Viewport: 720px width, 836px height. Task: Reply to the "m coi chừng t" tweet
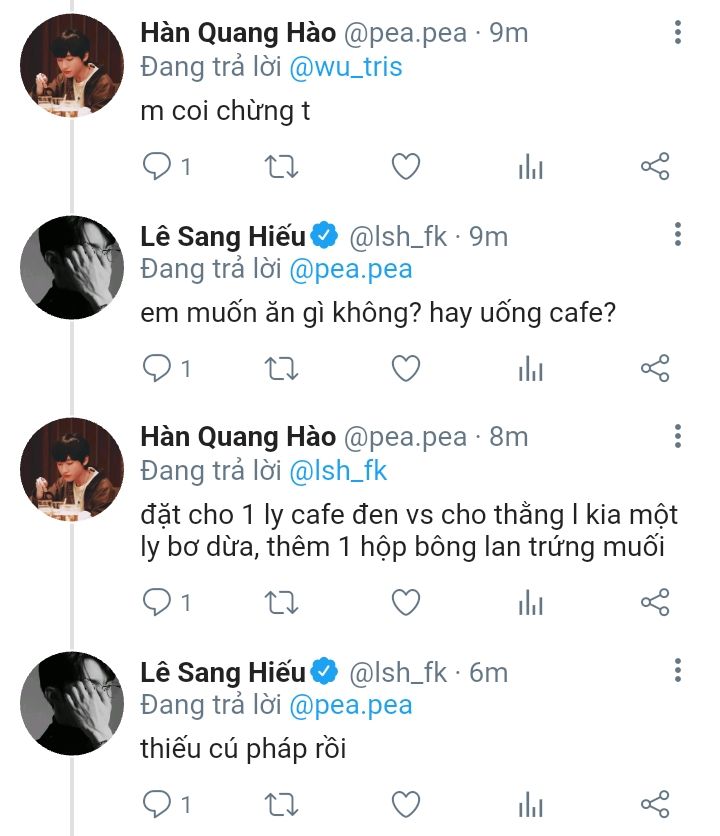point(158,166)
